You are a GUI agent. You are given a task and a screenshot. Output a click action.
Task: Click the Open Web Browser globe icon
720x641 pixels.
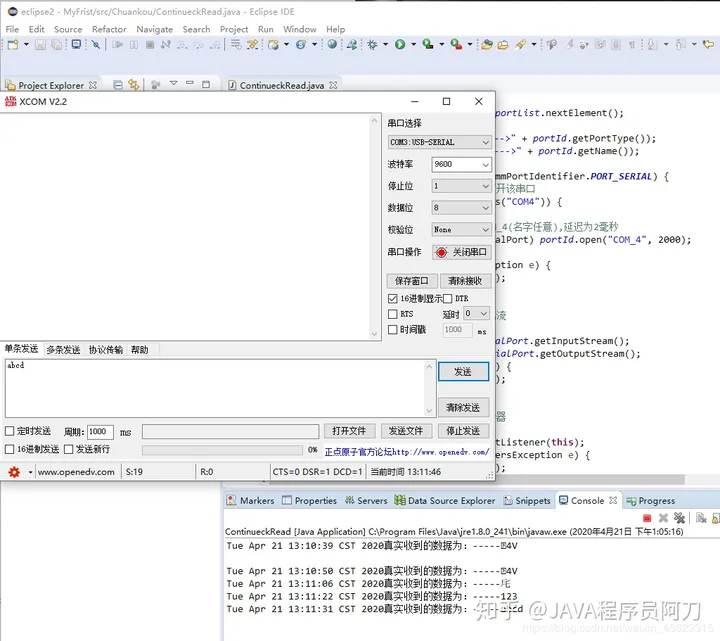[x=332, y=45]
